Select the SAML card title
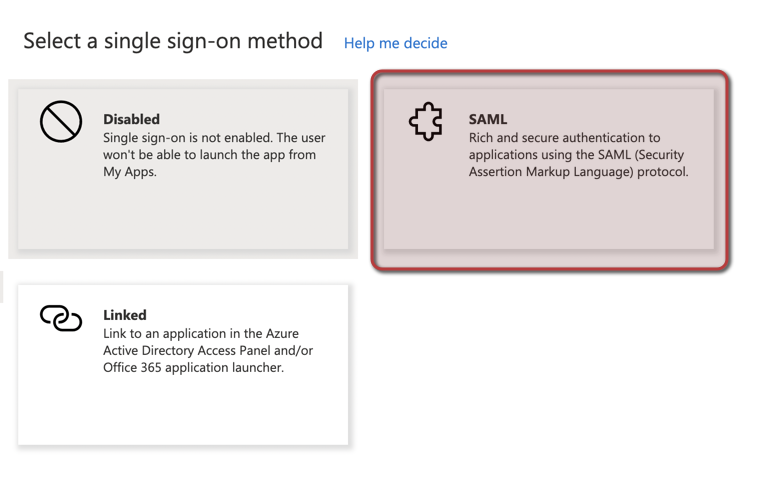 (488, 119)
